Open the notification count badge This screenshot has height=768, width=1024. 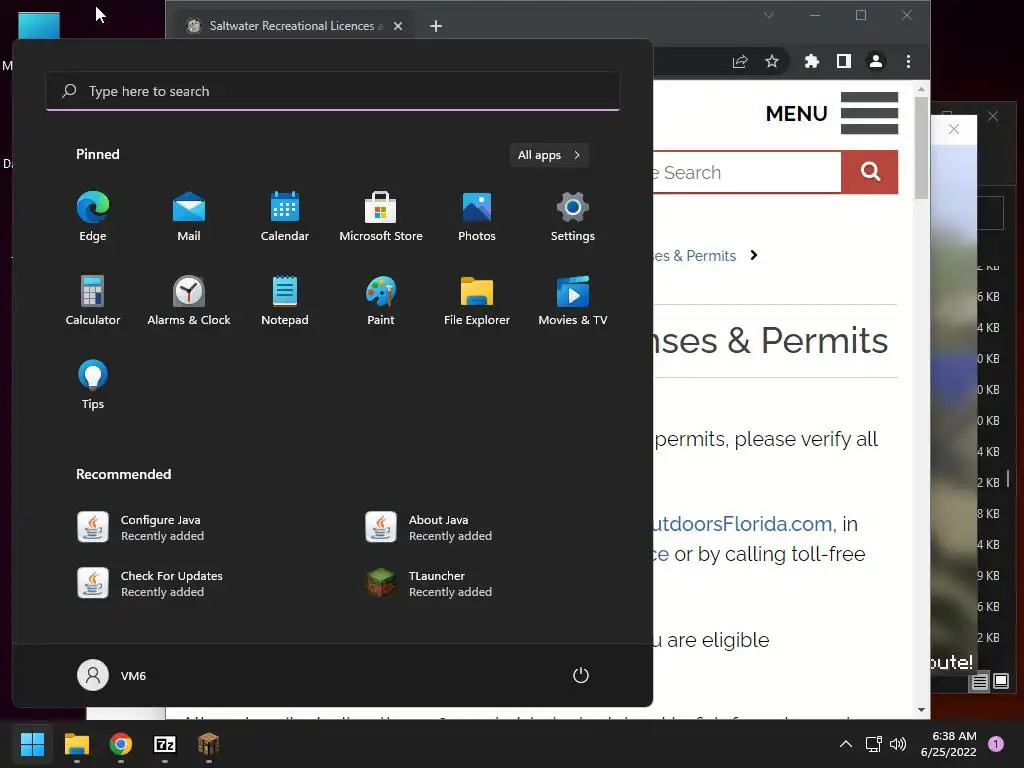[x=995, y=744]
